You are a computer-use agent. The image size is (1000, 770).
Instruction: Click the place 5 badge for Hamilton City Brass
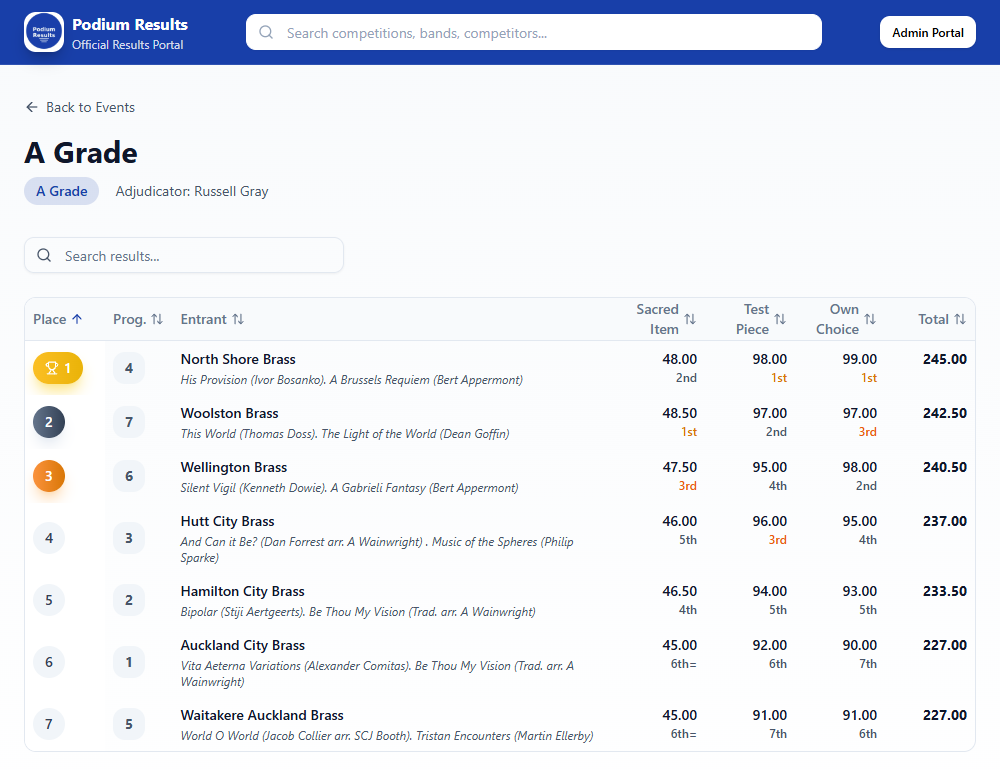click(49, 600)
